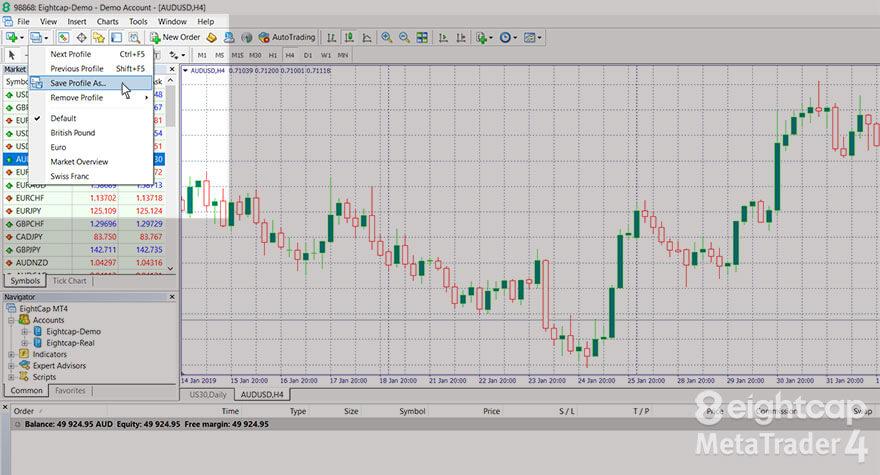Select the D1 timeframe
Image resolution: width=880 pixels, height=475 pixels.
(x=308, y=55)
